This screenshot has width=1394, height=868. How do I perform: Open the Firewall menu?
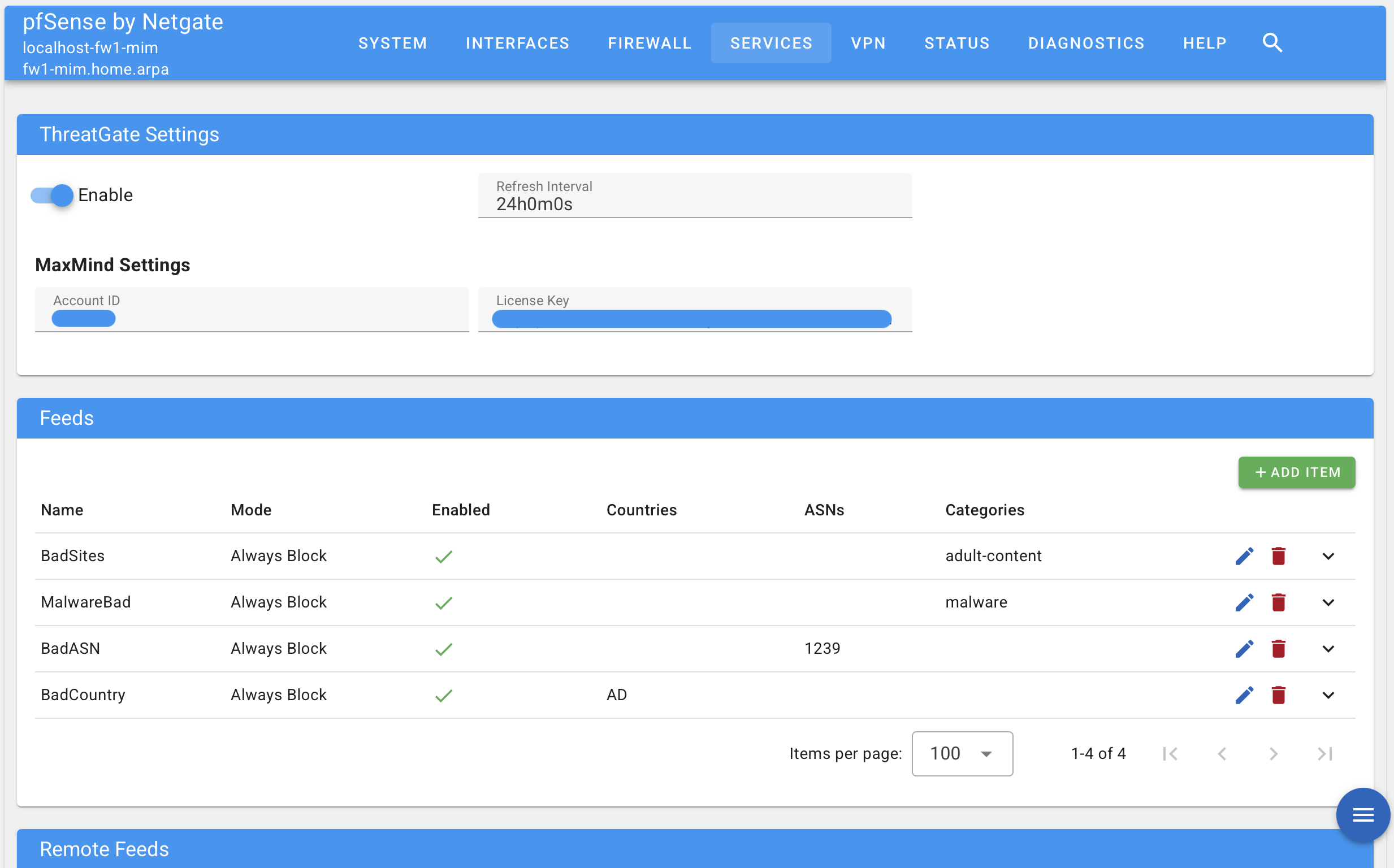point(650,43)
